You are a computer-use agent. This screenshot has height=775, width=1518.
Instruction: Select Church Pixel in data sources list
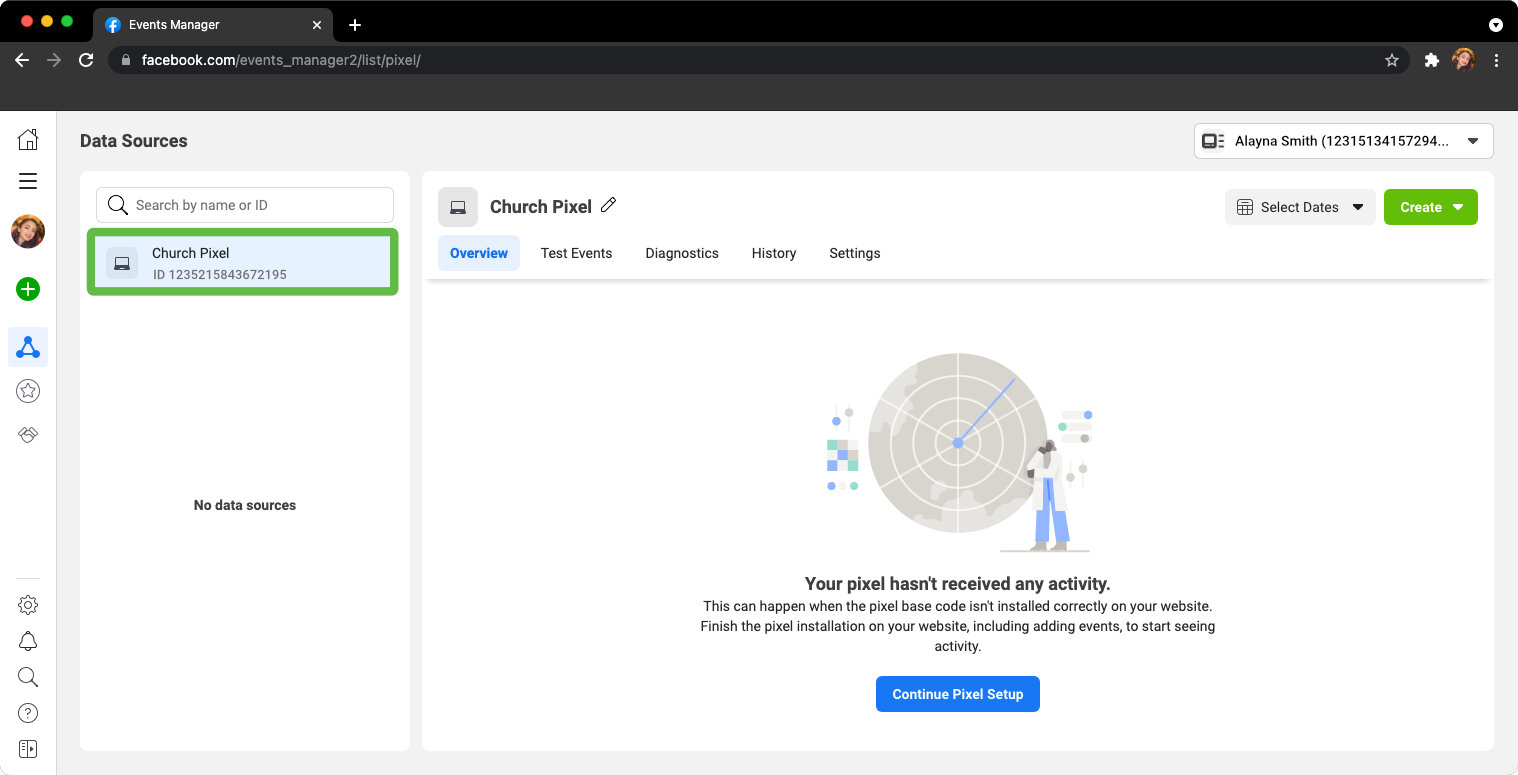point(243,262)
